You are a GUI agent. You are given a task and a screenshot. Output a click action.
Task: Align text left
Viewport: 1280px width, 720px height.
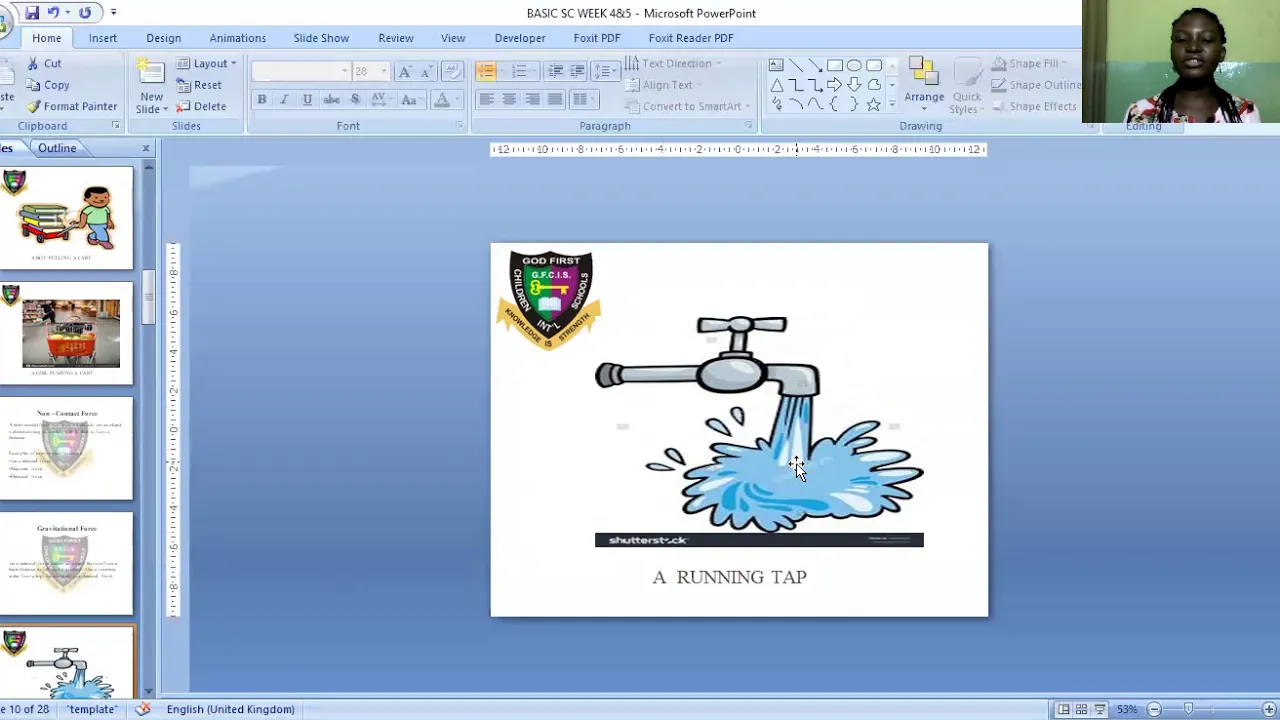click(x=486, y=99)
